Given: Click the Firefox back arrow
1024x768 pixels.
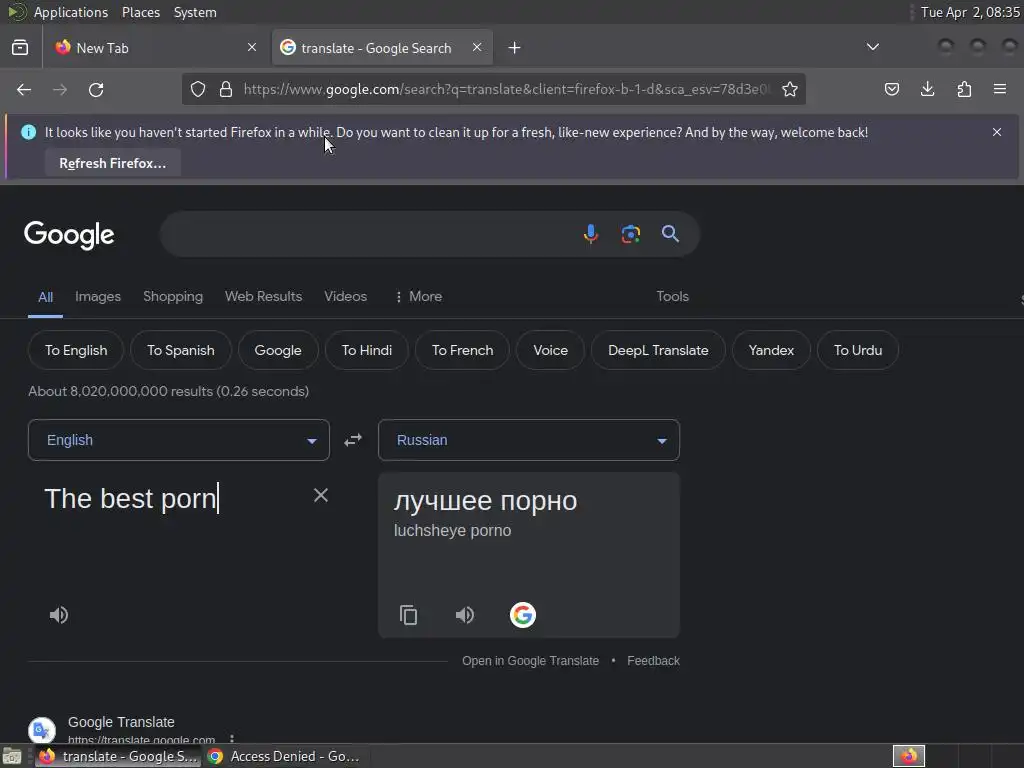Looking at the screenshot, I should coord(24,89).
